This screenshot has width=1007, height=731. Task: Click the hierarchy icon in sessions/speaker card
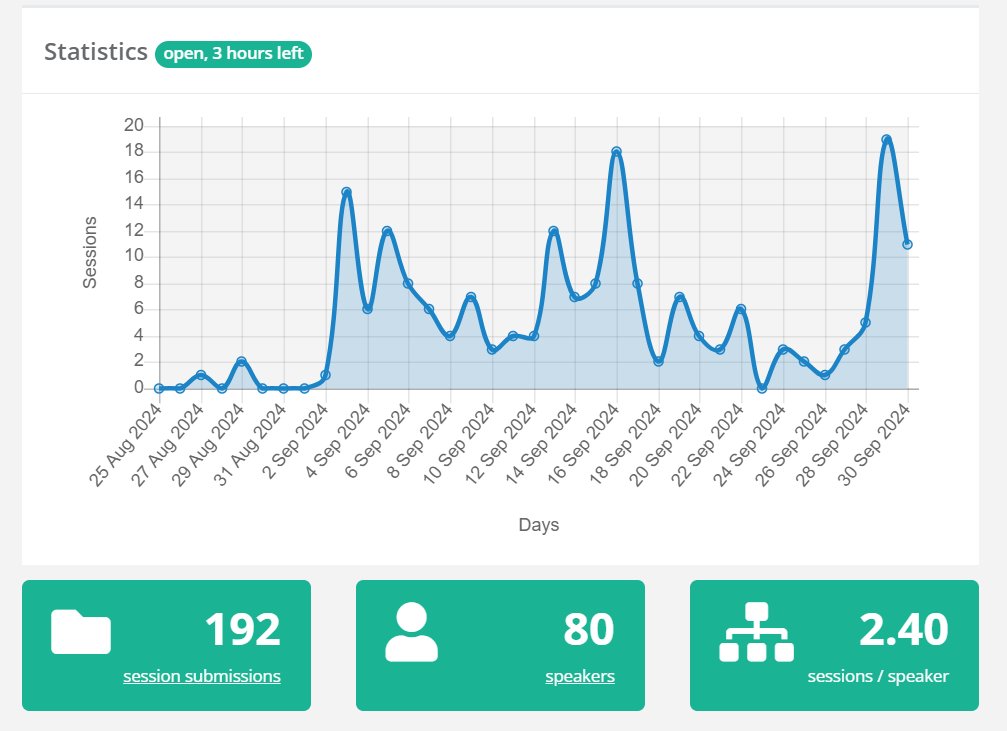(x=757, y=632)
